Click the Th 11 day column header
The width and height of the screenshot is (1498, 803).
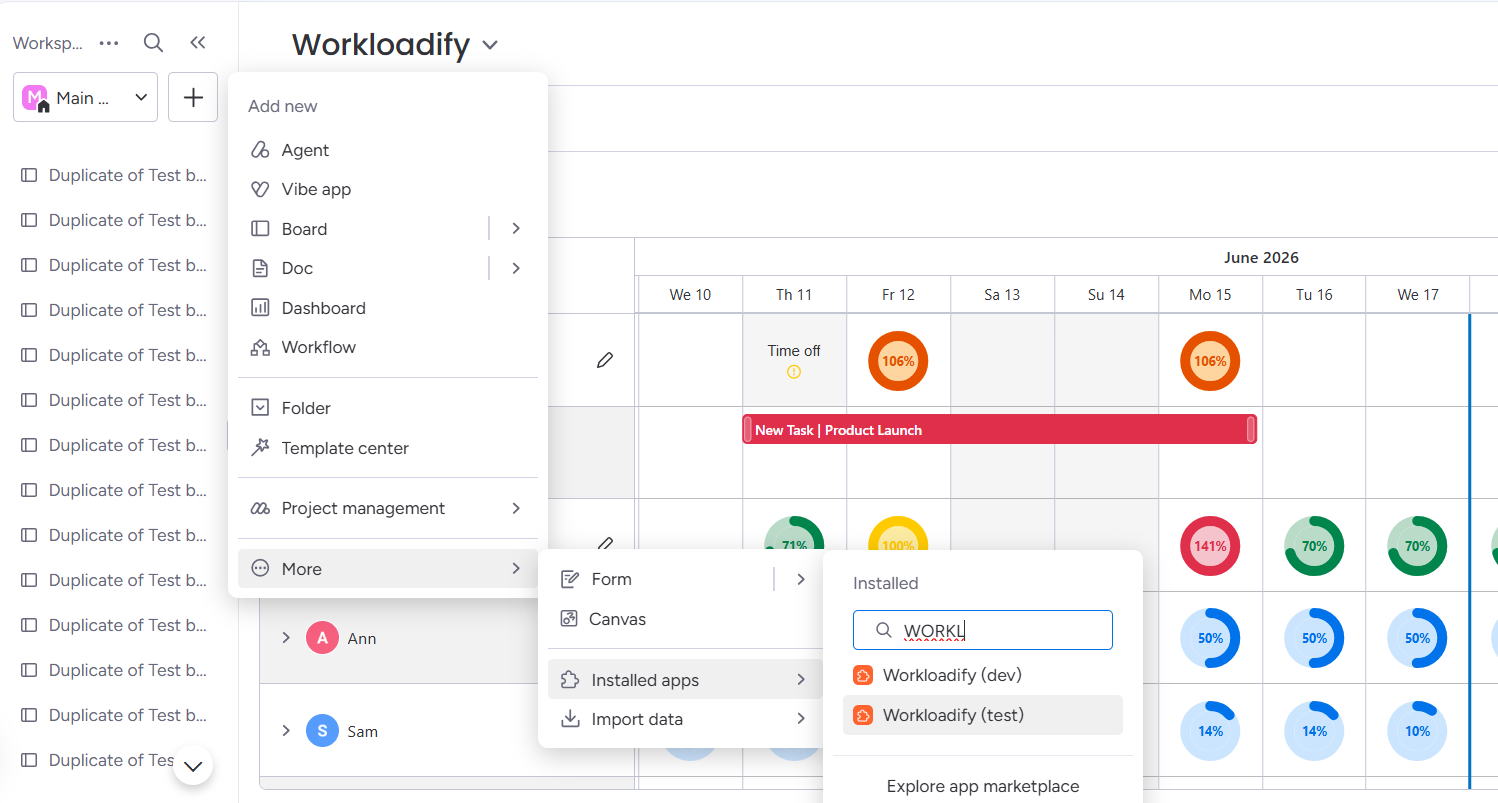click(x=794, y=294)
